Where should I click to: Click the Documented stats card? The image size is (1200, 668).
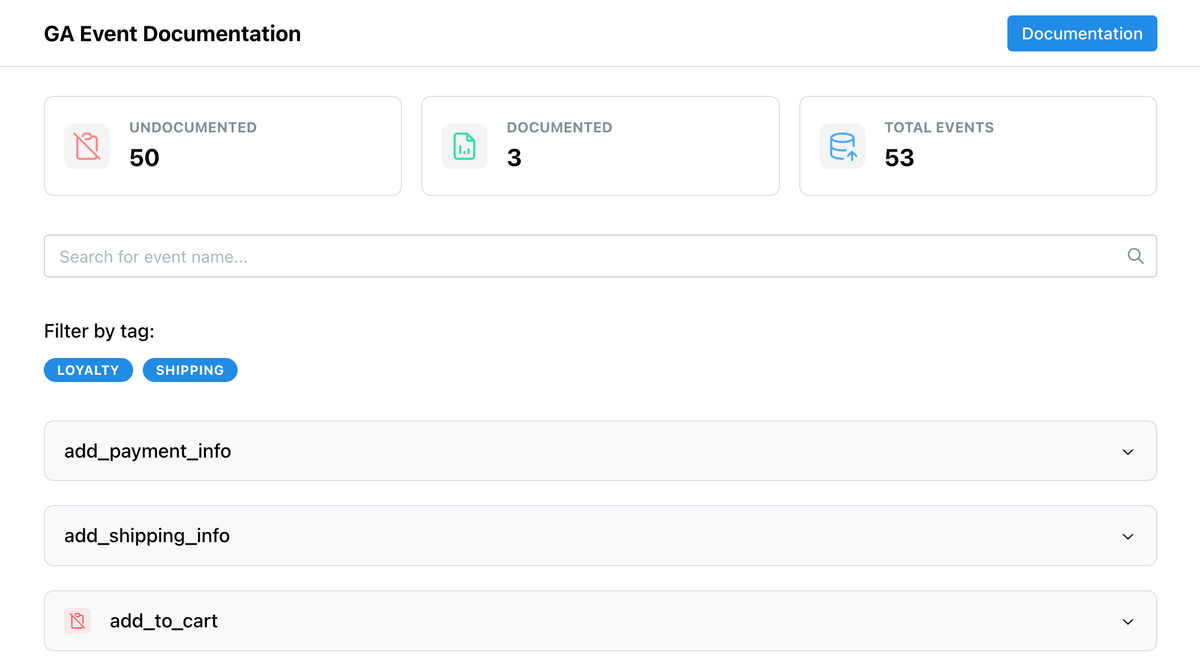click(600, 145)
